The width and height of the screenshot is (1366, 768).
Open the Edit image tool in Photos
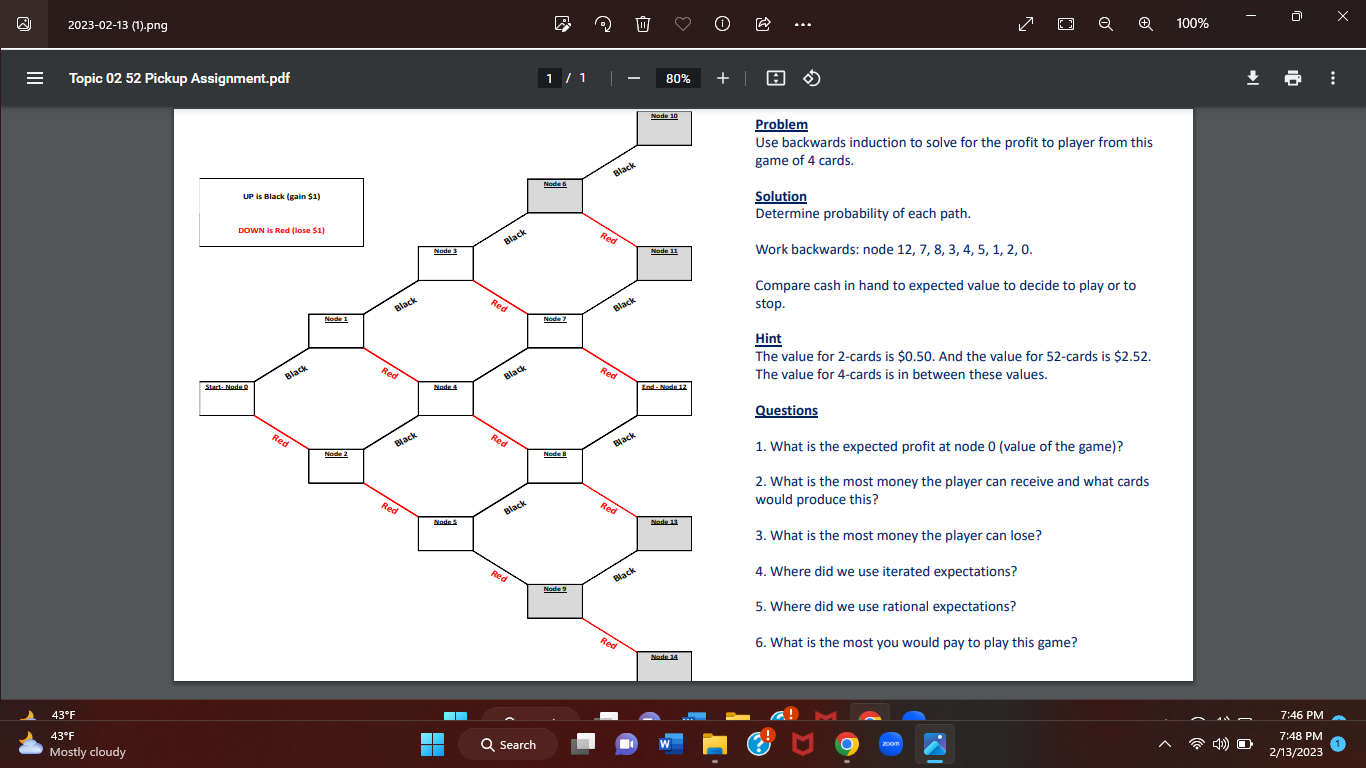pyautogui.click(x=562, y=23)
